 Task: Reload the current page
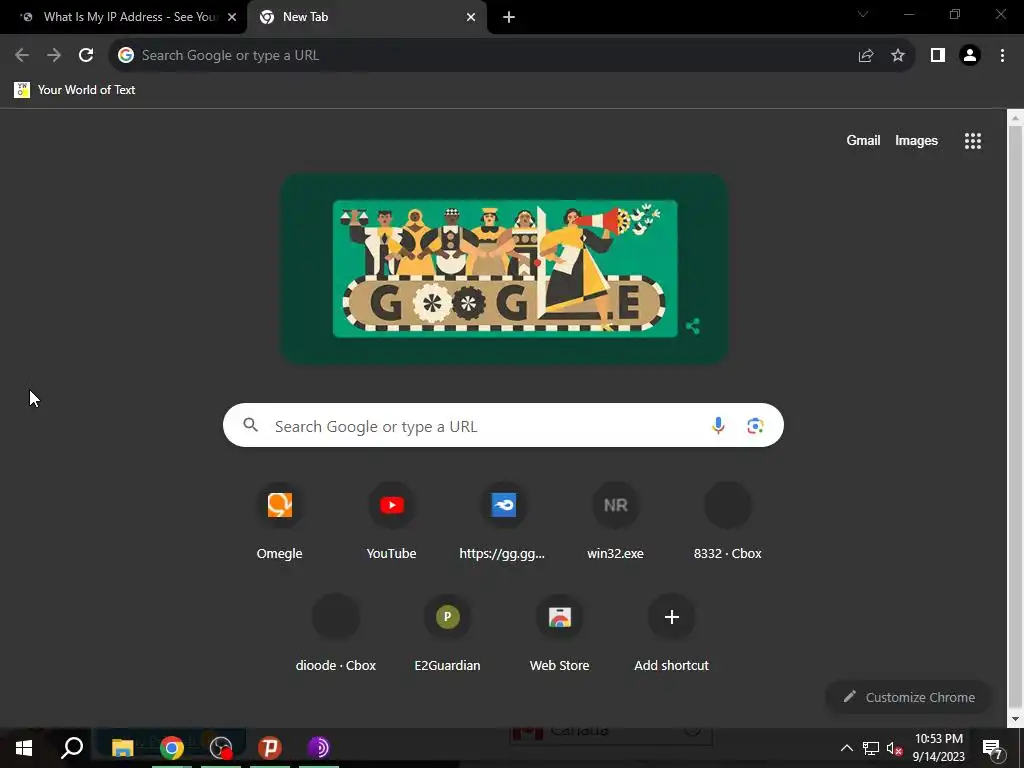(86, 56)
